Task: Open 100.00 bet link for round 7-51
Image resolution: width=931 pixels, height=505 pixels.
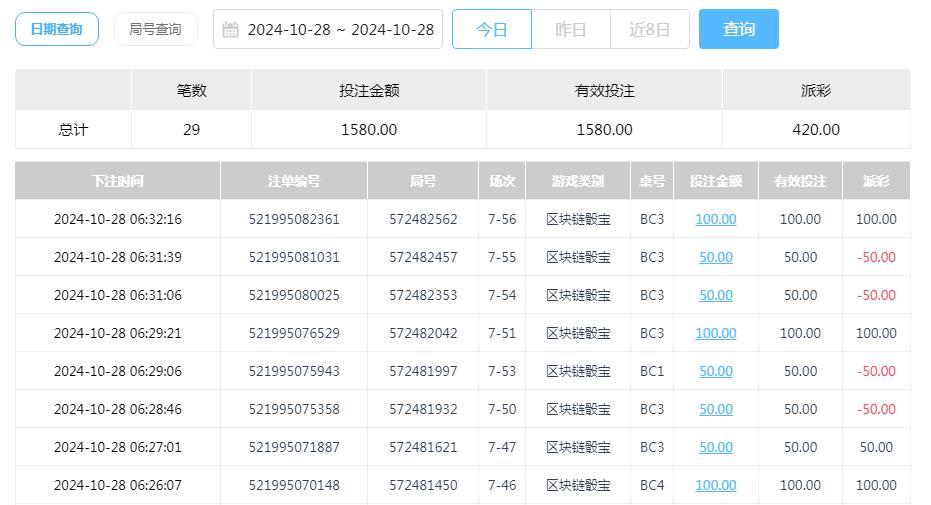Action: pos(715,333)
